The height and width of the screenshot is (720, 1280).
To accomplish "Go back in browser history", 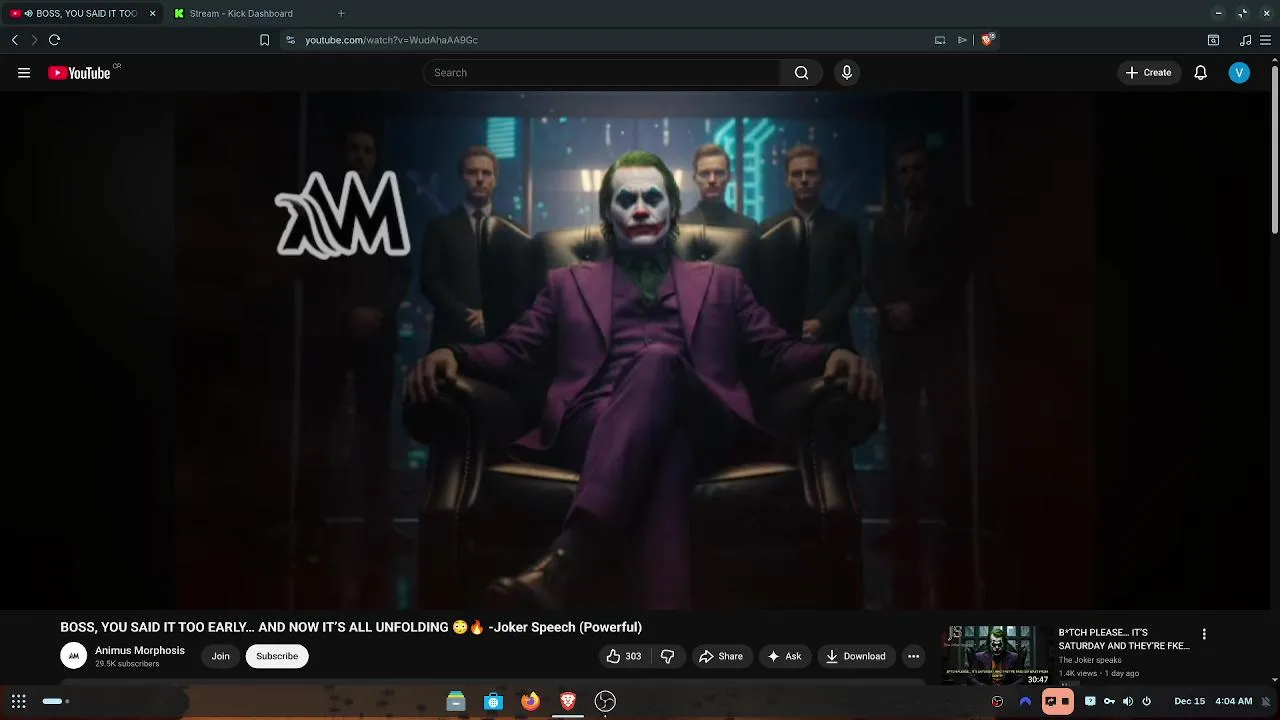I will 15,40.
